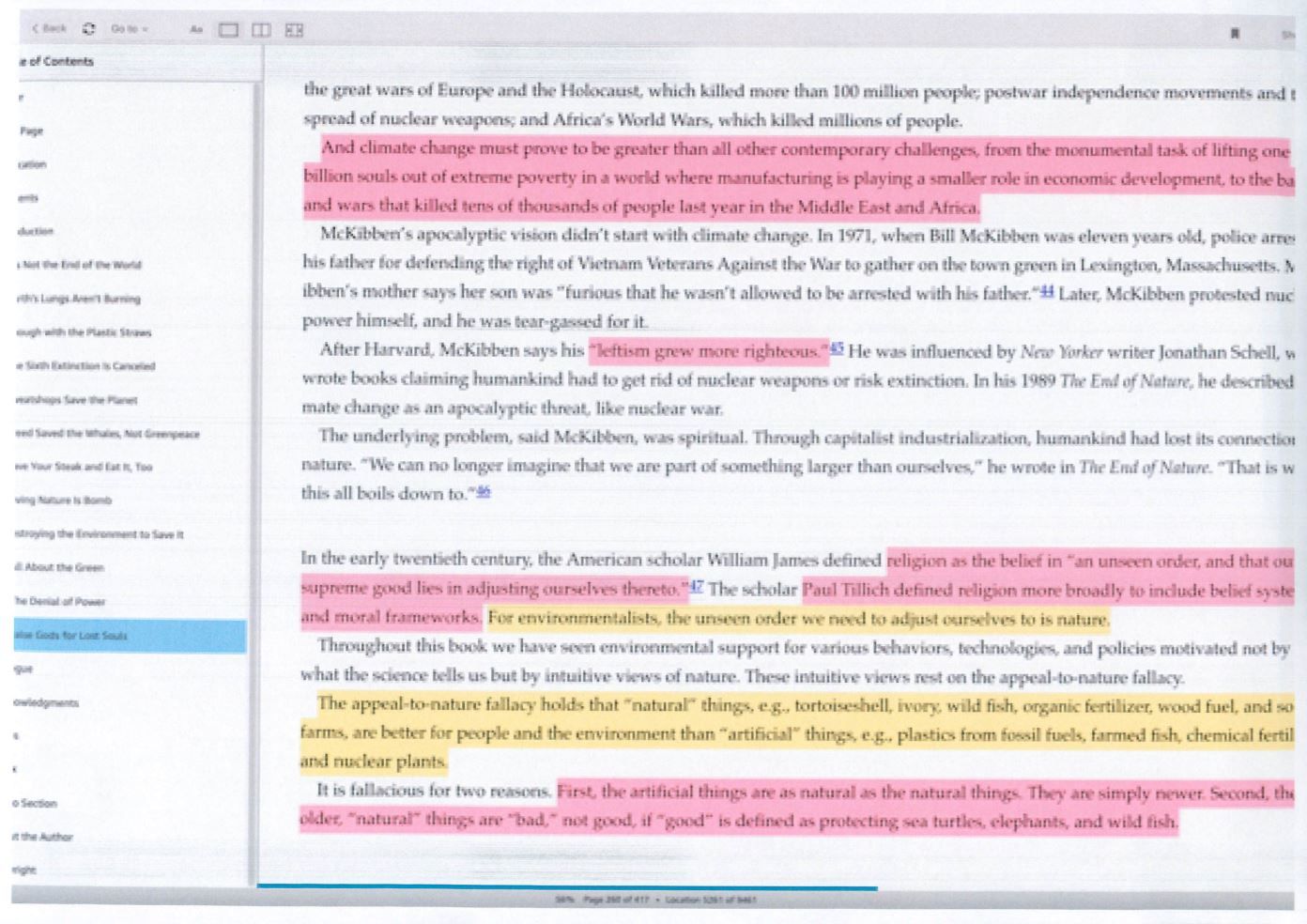Go to "The Denial of Power" chapter

pyautogui.click(x=60, y=601)
